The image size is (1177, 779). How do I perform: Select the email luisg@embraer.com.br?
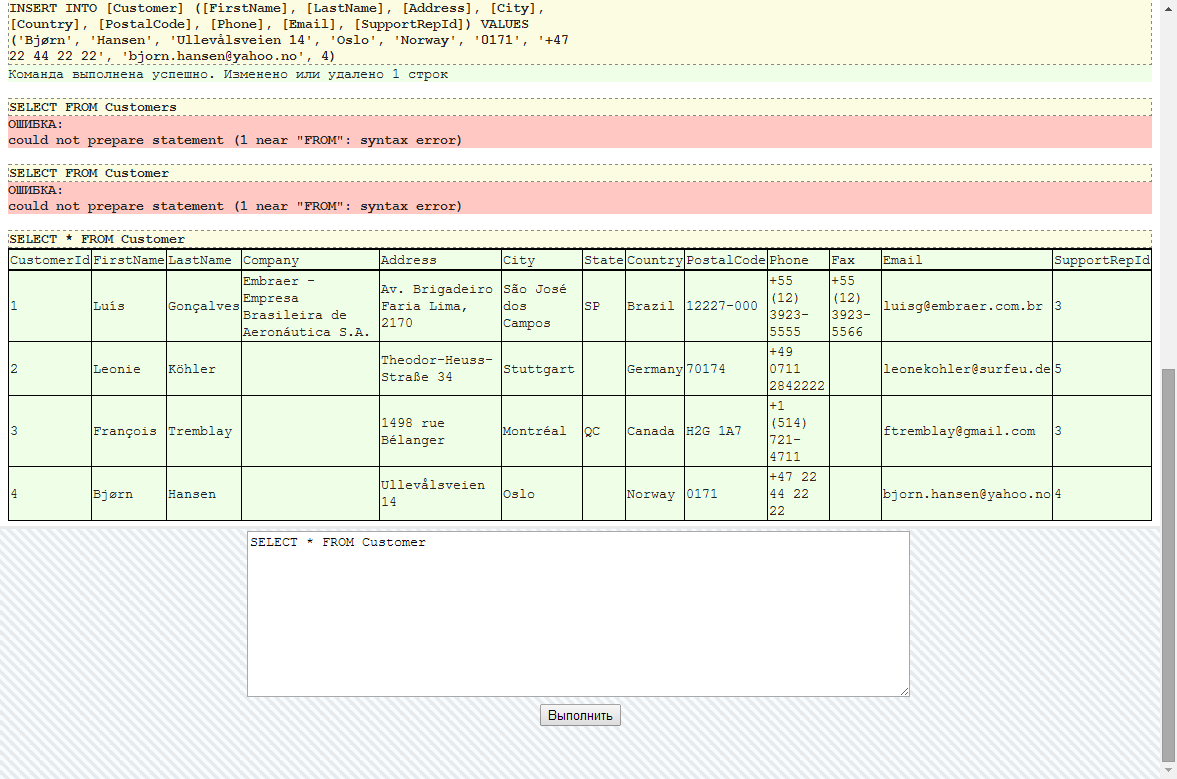click(963, 306)
